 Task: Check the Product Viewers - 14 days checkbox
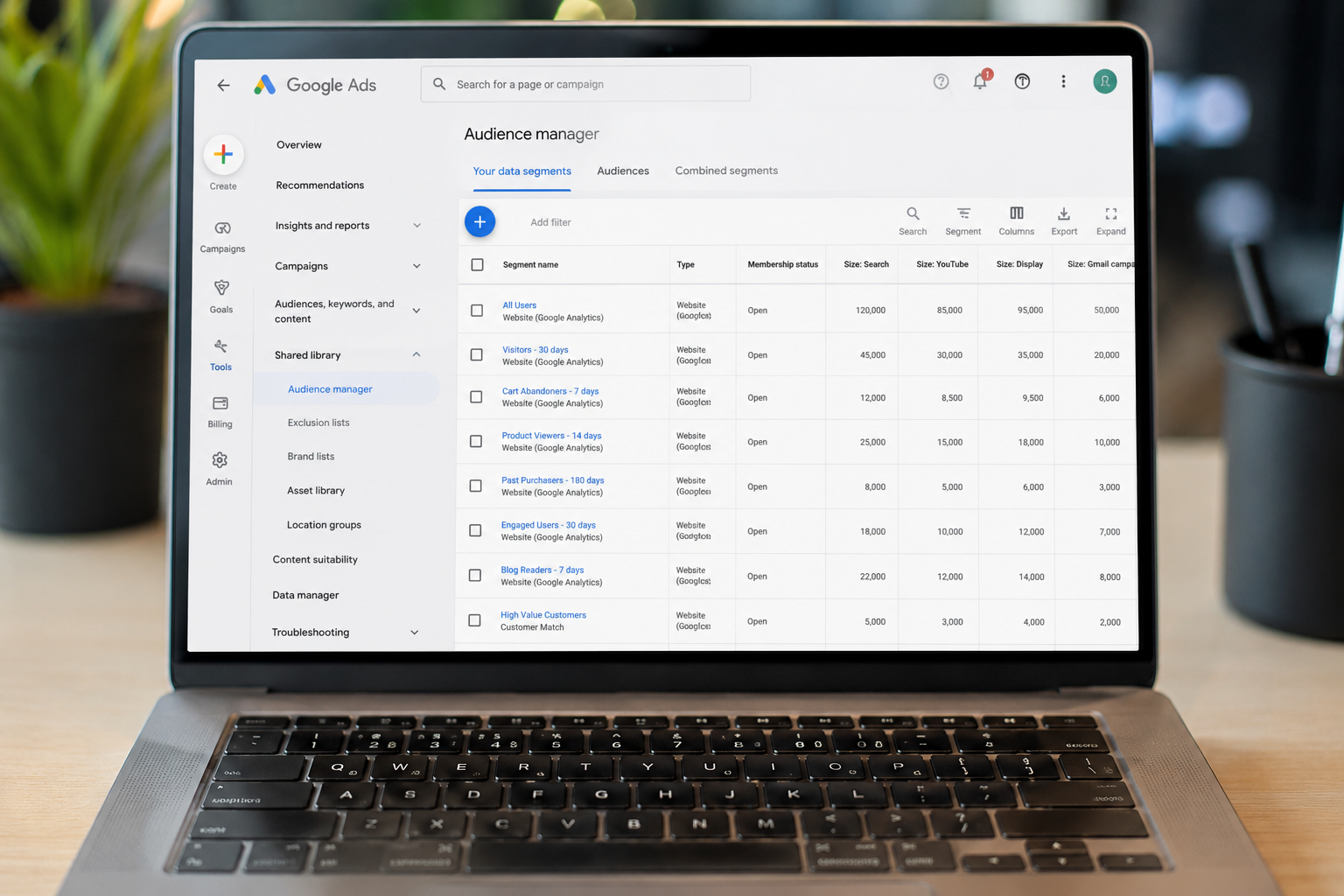tap(476, 441)
